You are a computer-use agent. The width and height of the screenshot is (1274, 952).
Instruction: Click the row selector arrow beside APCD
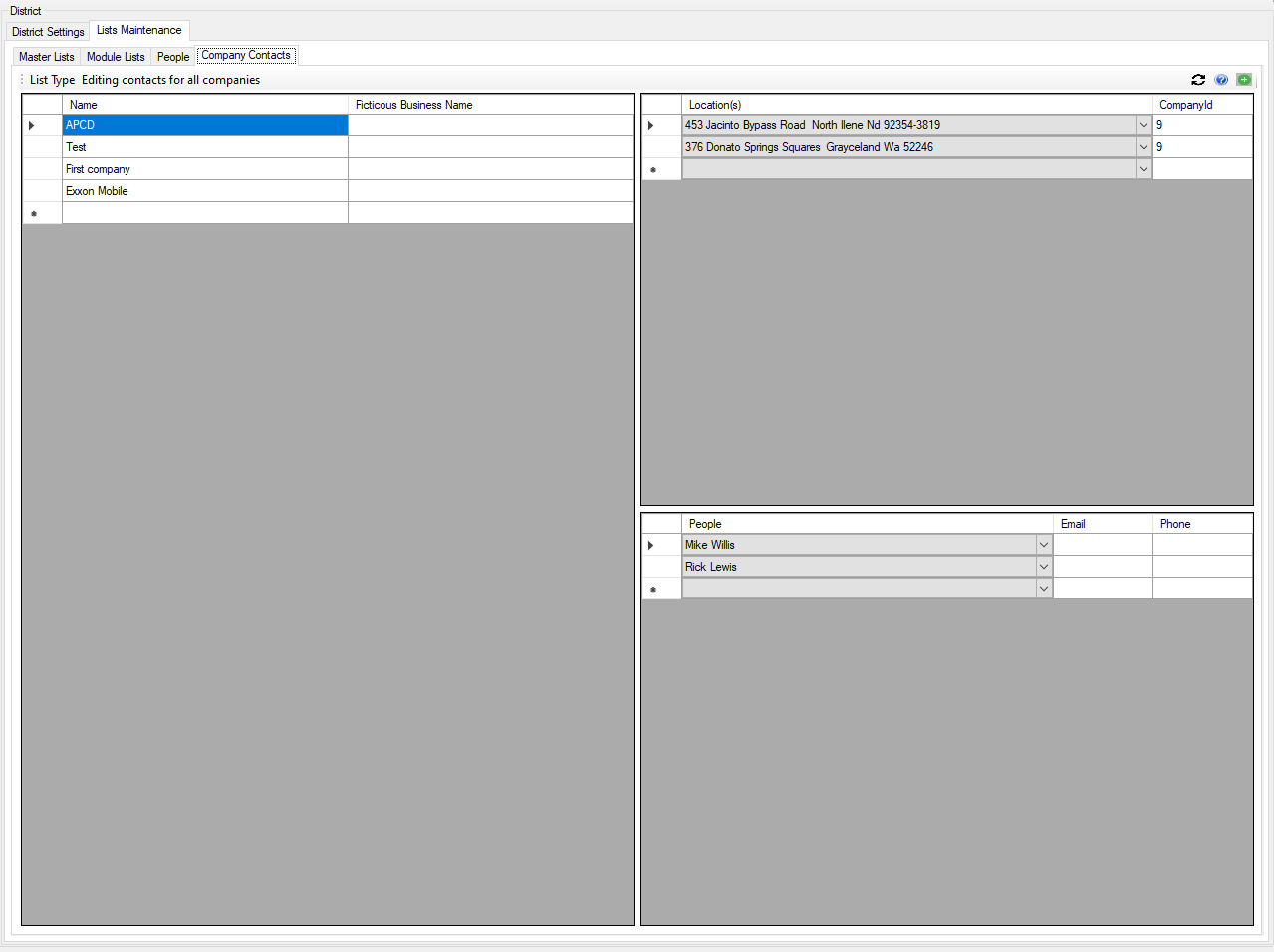(x=32, y=125)
